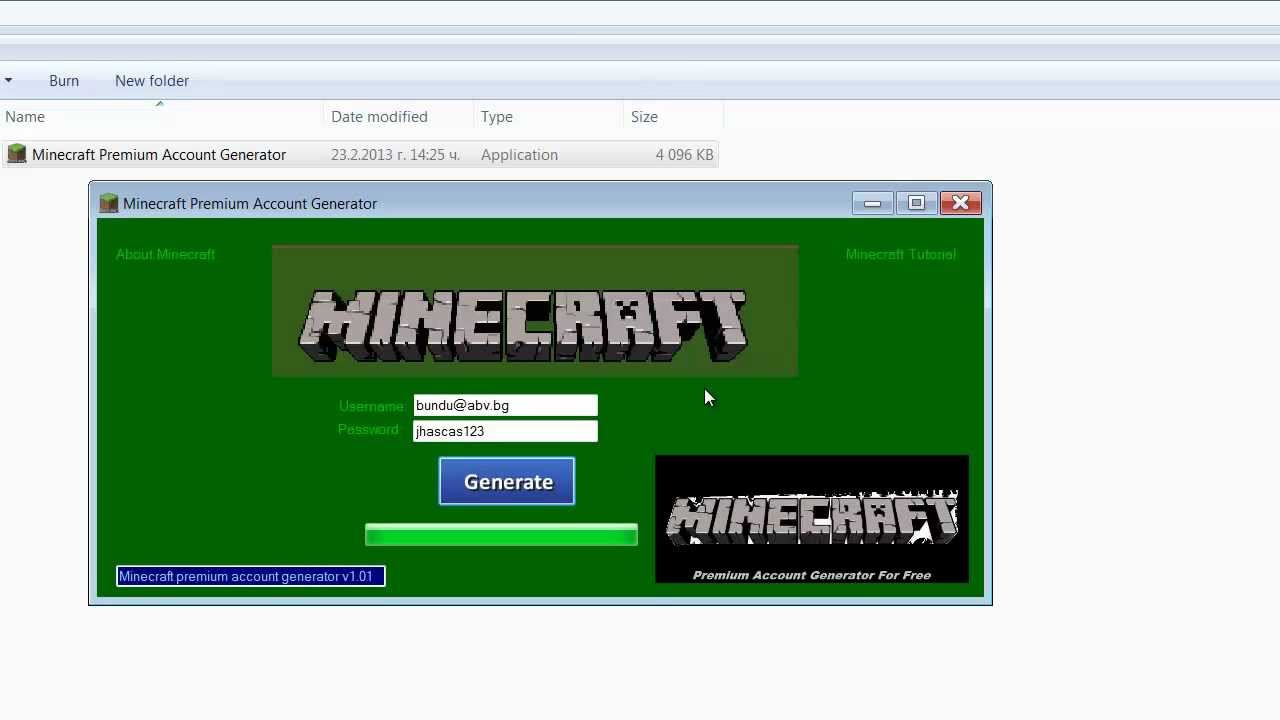Click the Generate button

click(x=507, y=481)
